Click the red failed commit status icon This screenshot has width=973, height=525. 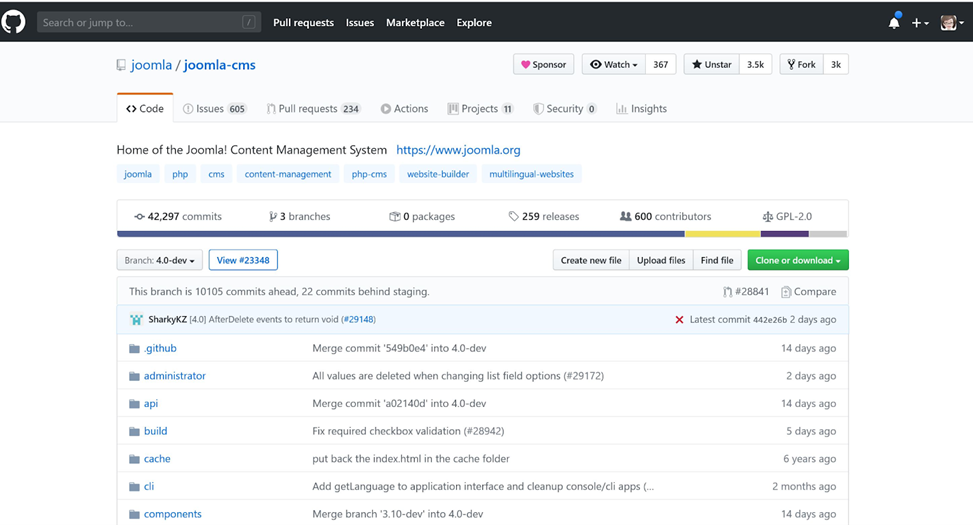click(679, 320)
